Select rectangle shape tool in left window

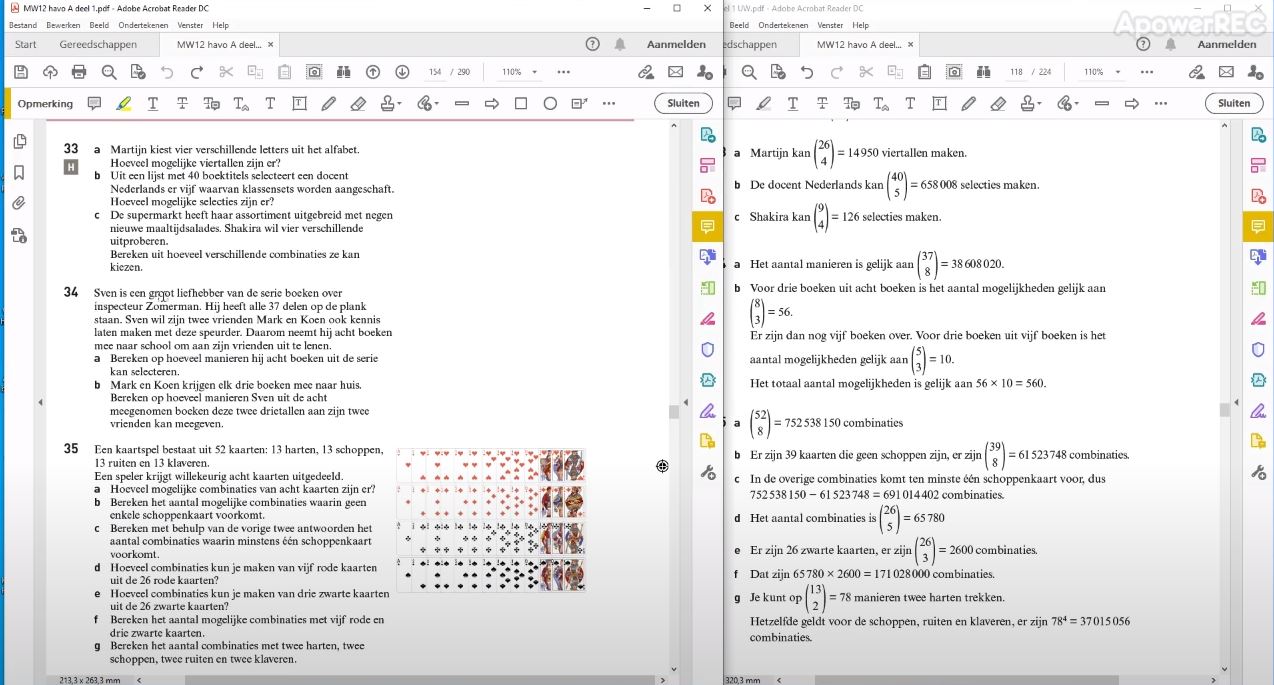point(521,103)
